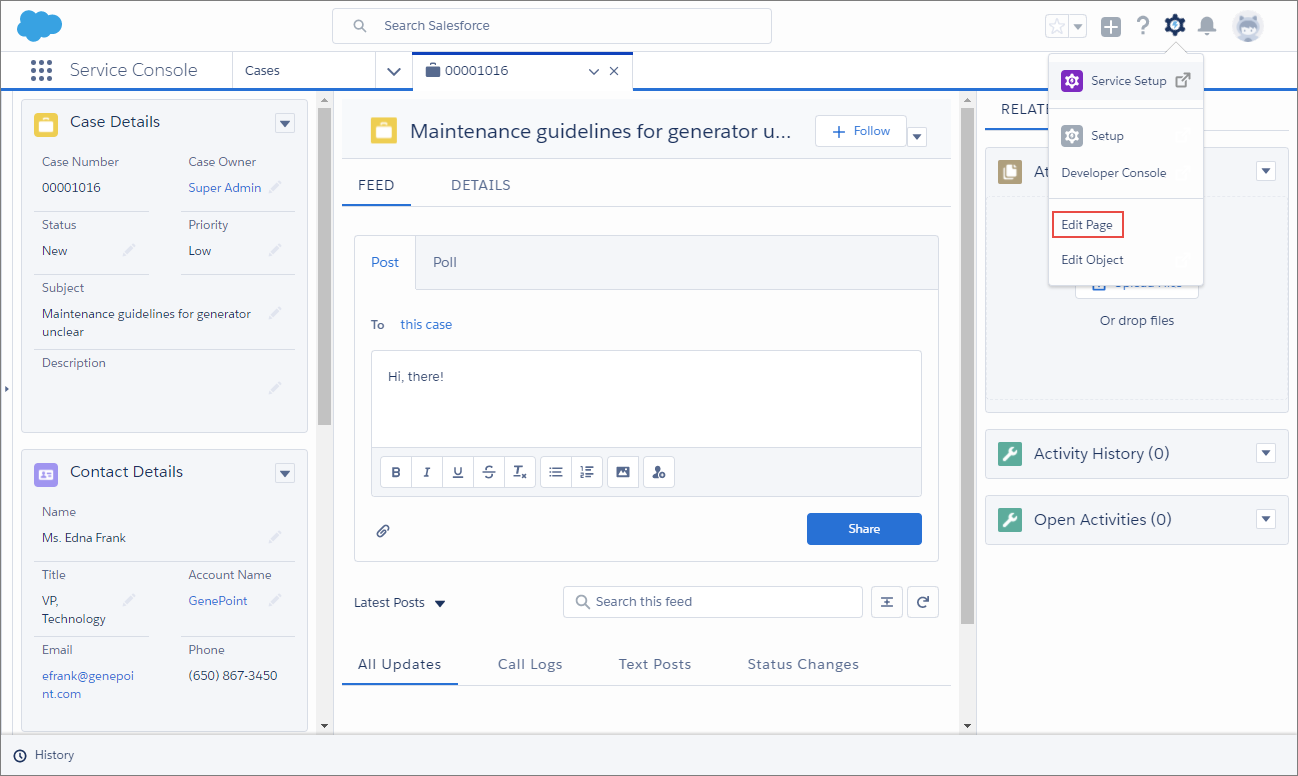Open tab actions chevron for 00001016
This screenshot has width=1298, height=776.
593,71
